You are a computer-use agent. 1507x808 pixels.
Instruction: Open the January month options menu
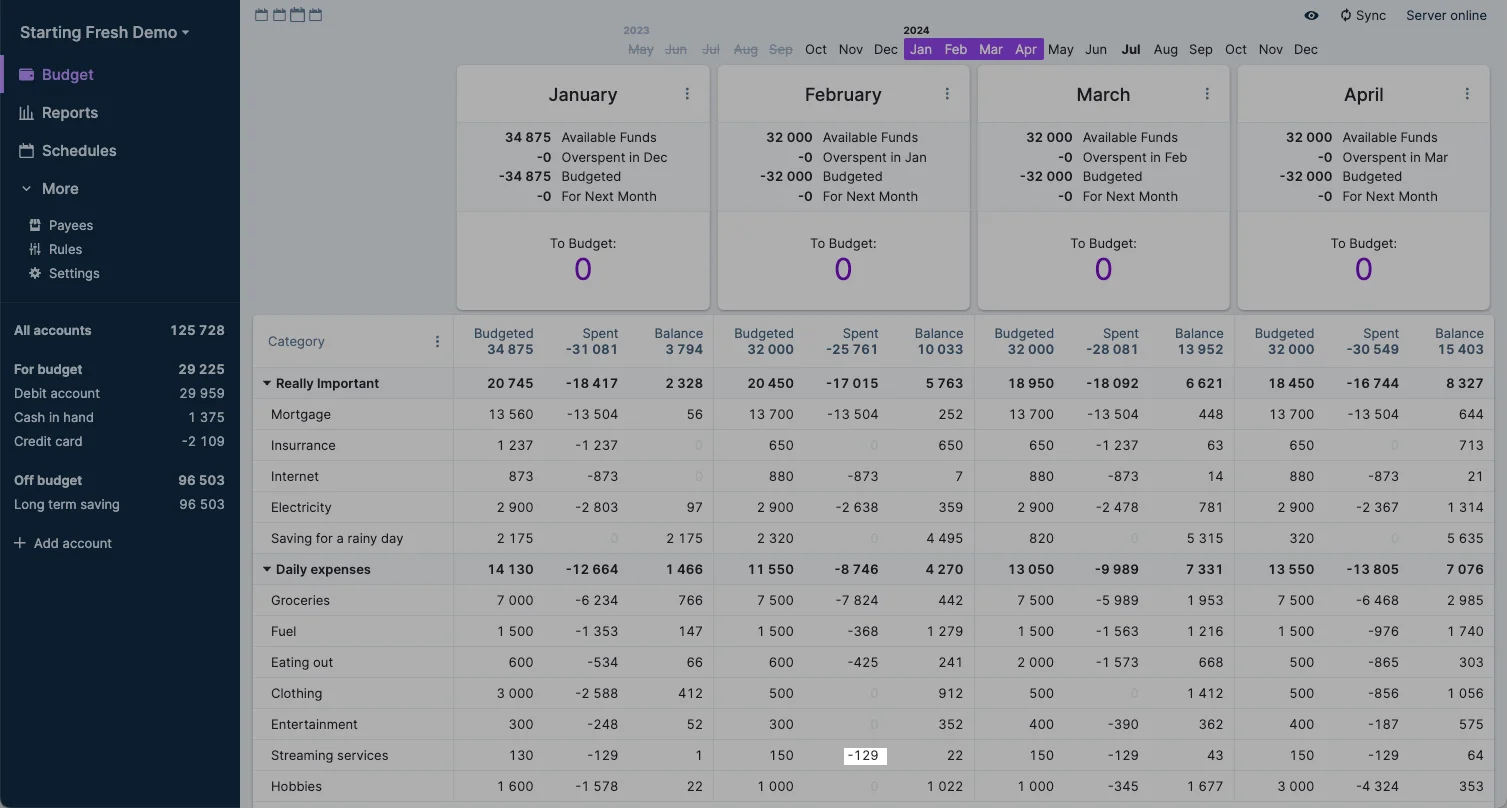click(687, 93)
